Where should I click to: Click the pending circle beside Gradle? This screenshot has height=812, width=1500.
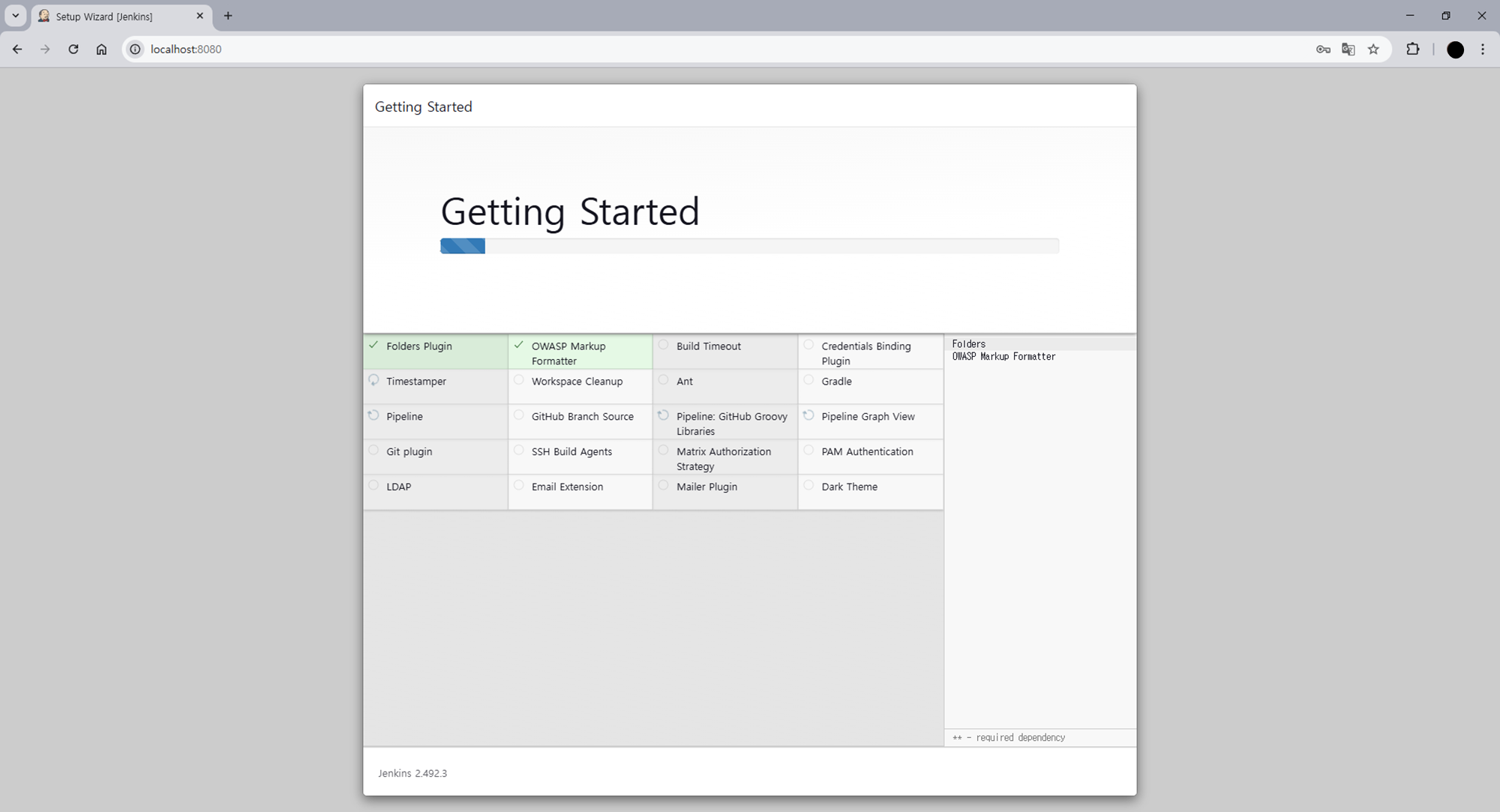pyautogui.click(x=808, y=380)
